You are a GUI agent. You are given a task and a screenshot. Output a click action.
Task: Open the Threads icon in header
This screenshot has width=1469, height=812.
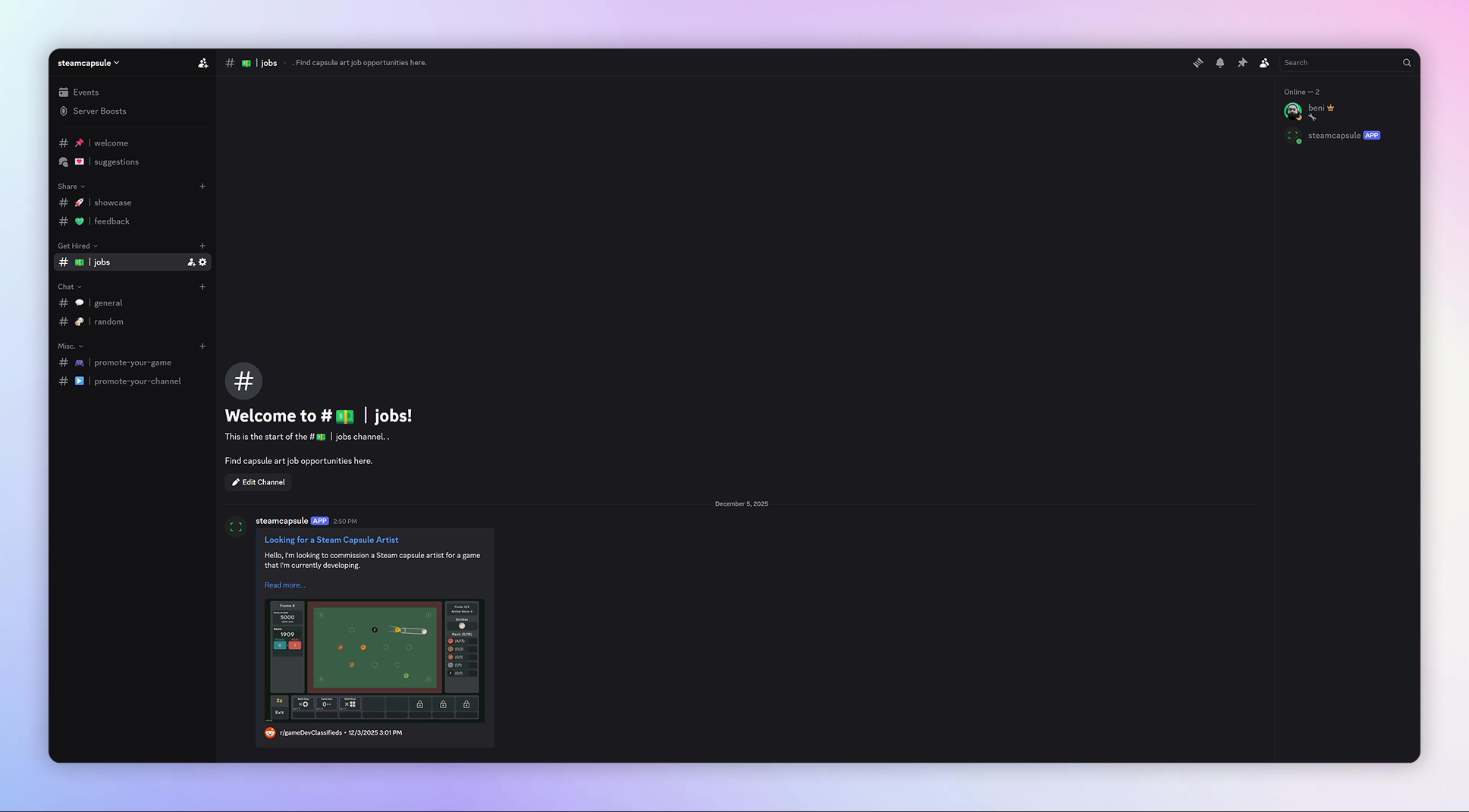(x=1197, y=63)
